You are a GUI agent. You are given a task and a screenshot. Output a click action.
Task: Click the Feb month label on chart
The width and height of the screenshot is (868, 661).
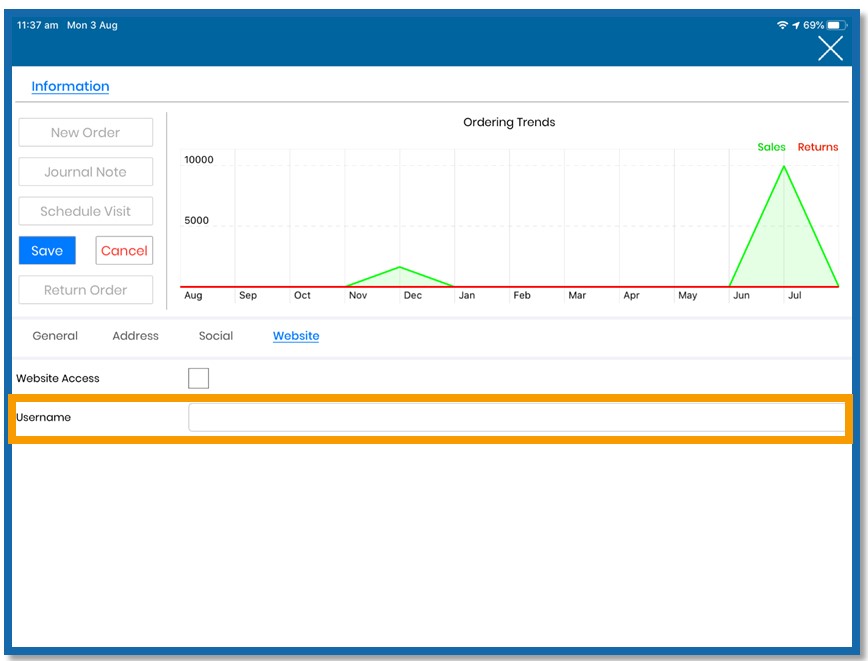pyautogui.click(x=521, y=295)
